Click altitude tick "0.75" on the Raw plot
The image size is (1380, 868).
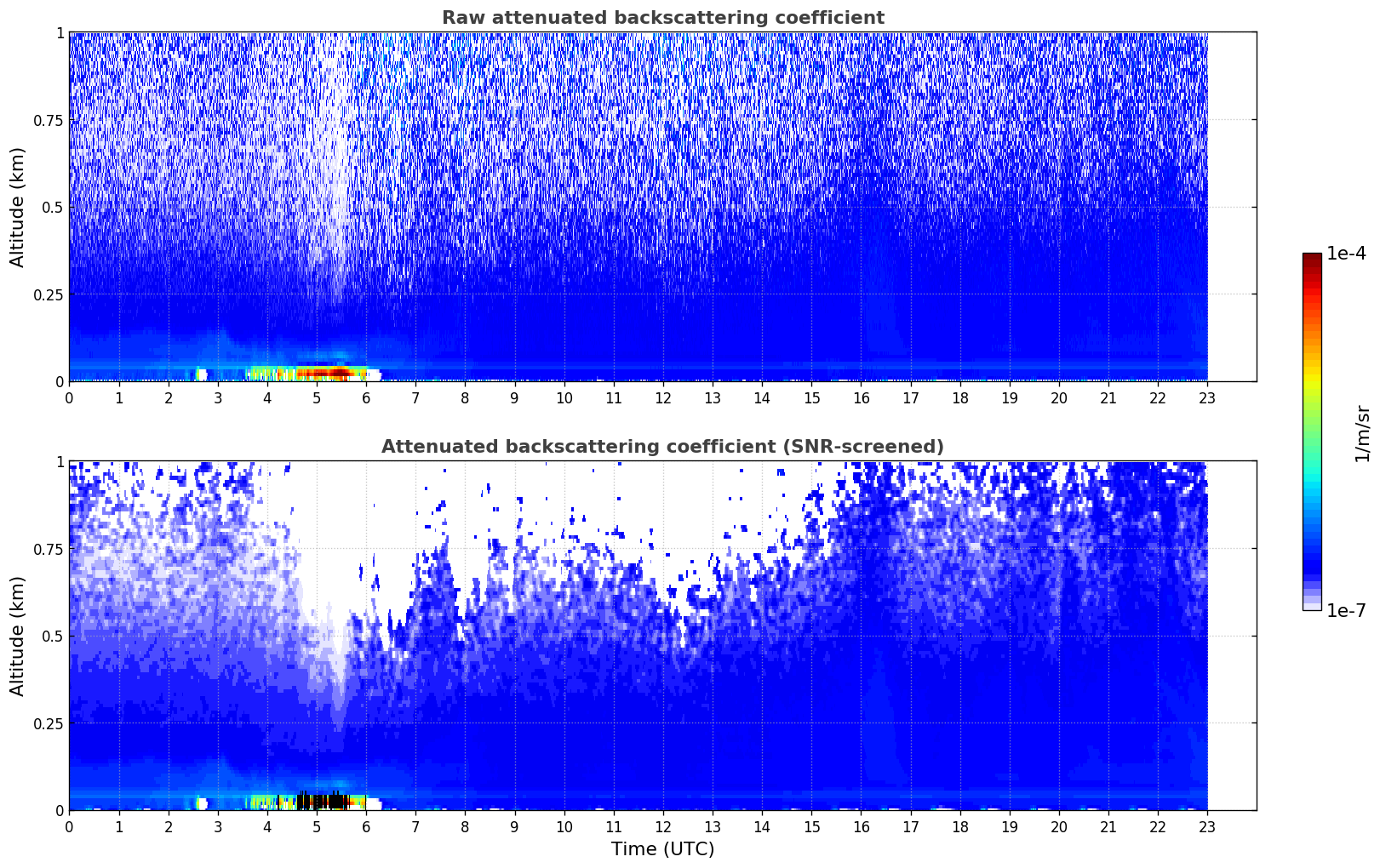pos(49,120)
